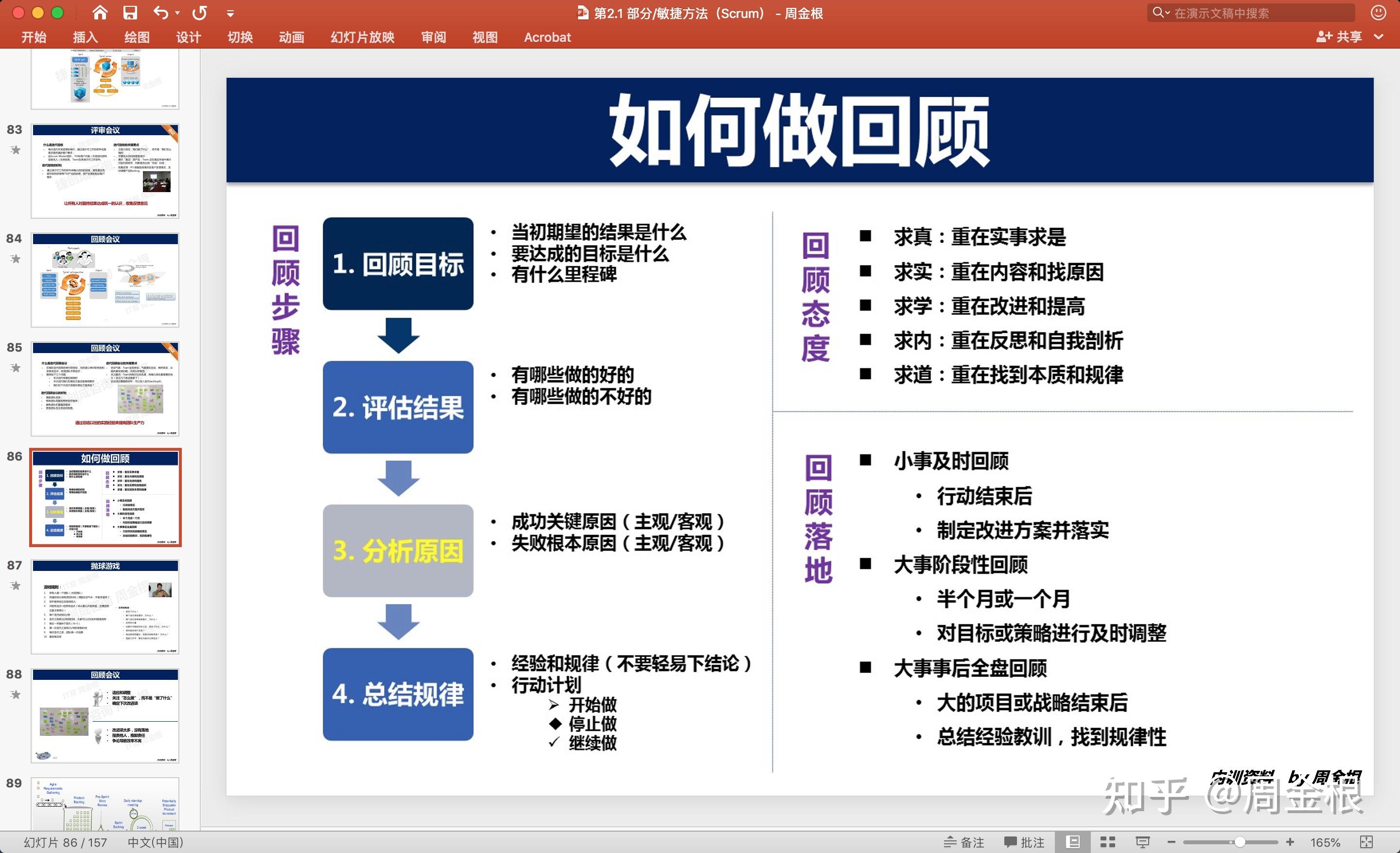Toggle the 批注 comments pane
Image resolution: width=1400 pixels, height=853 pixels.
[1024, 842]
